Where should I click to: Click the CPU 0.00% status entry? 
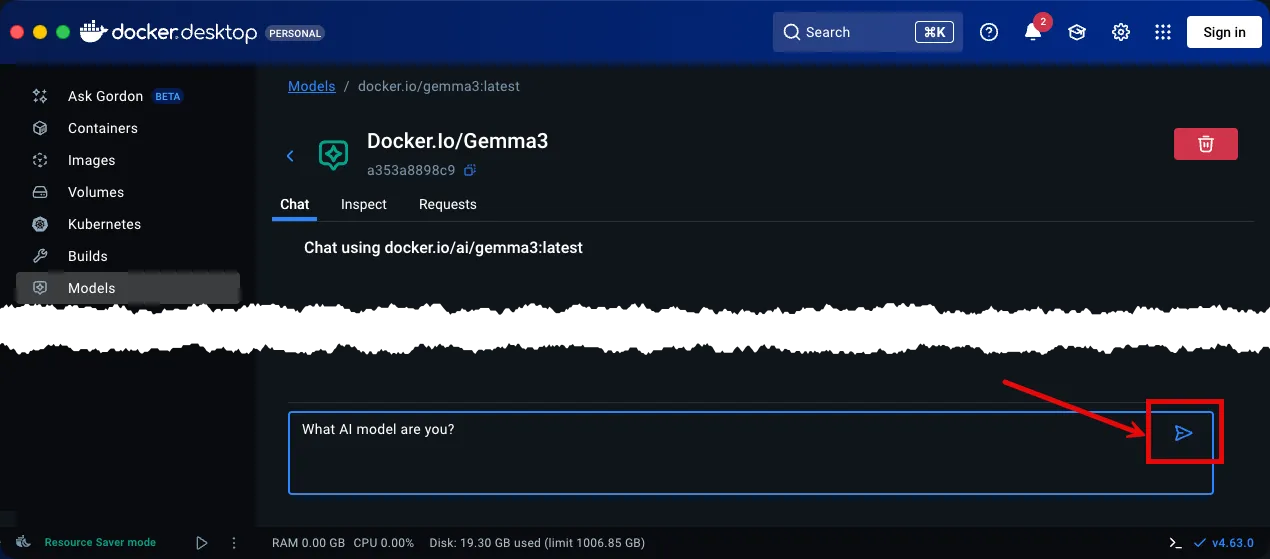[384, 543]
